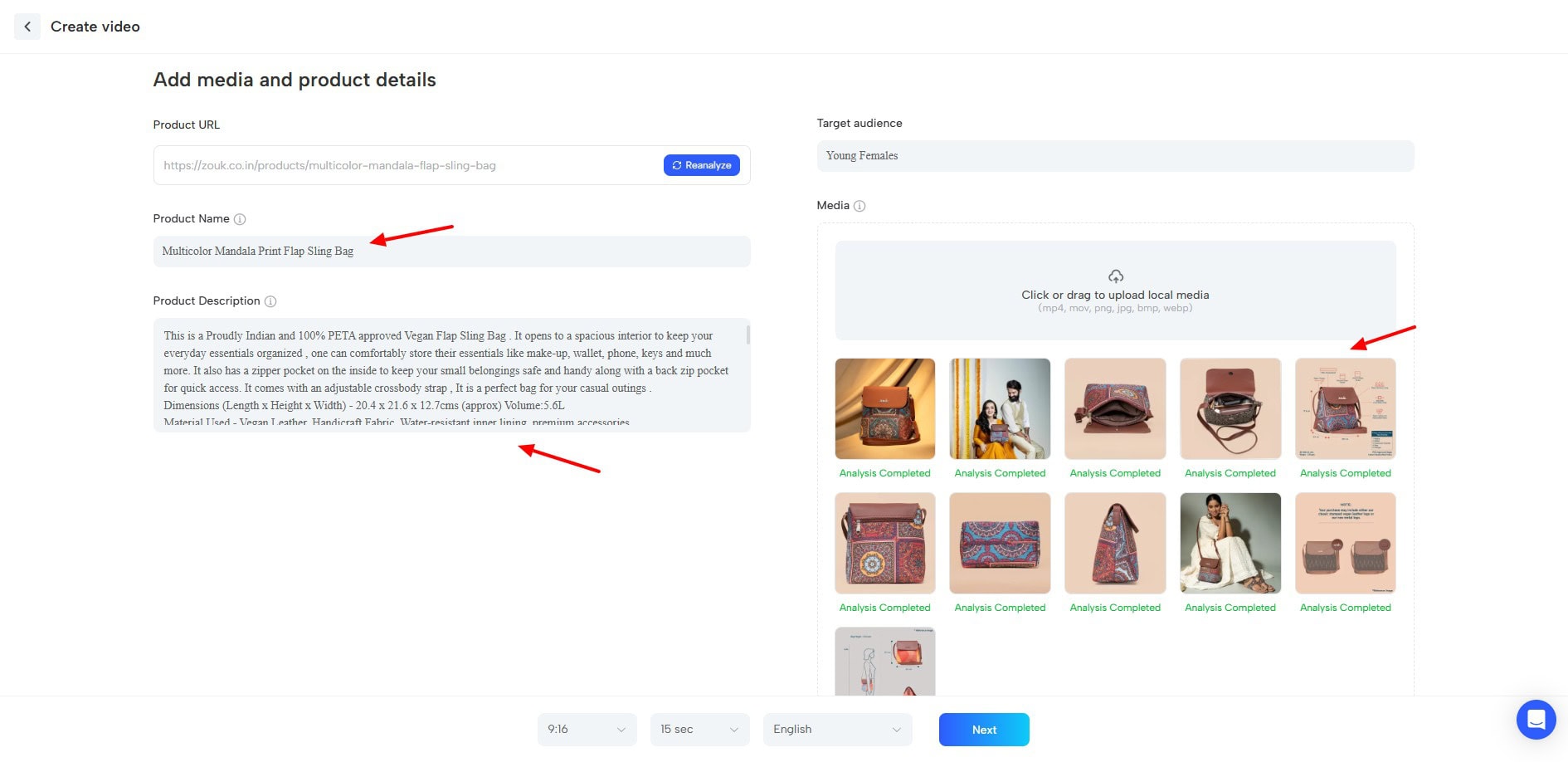This screenshot has height=762, width=1568.
Task: Click the cloud upload icon
Action: point(1115,276)
